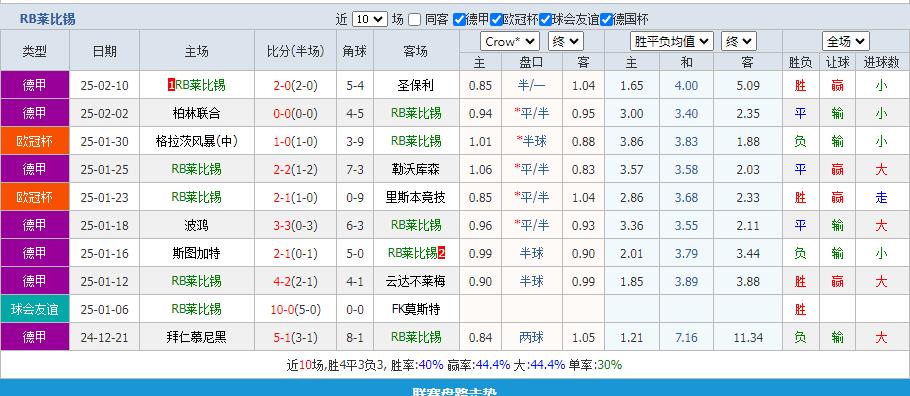This screenshot has width=910, height=396.
Task: Click the 让球 column header
Action: coord(837,62)
